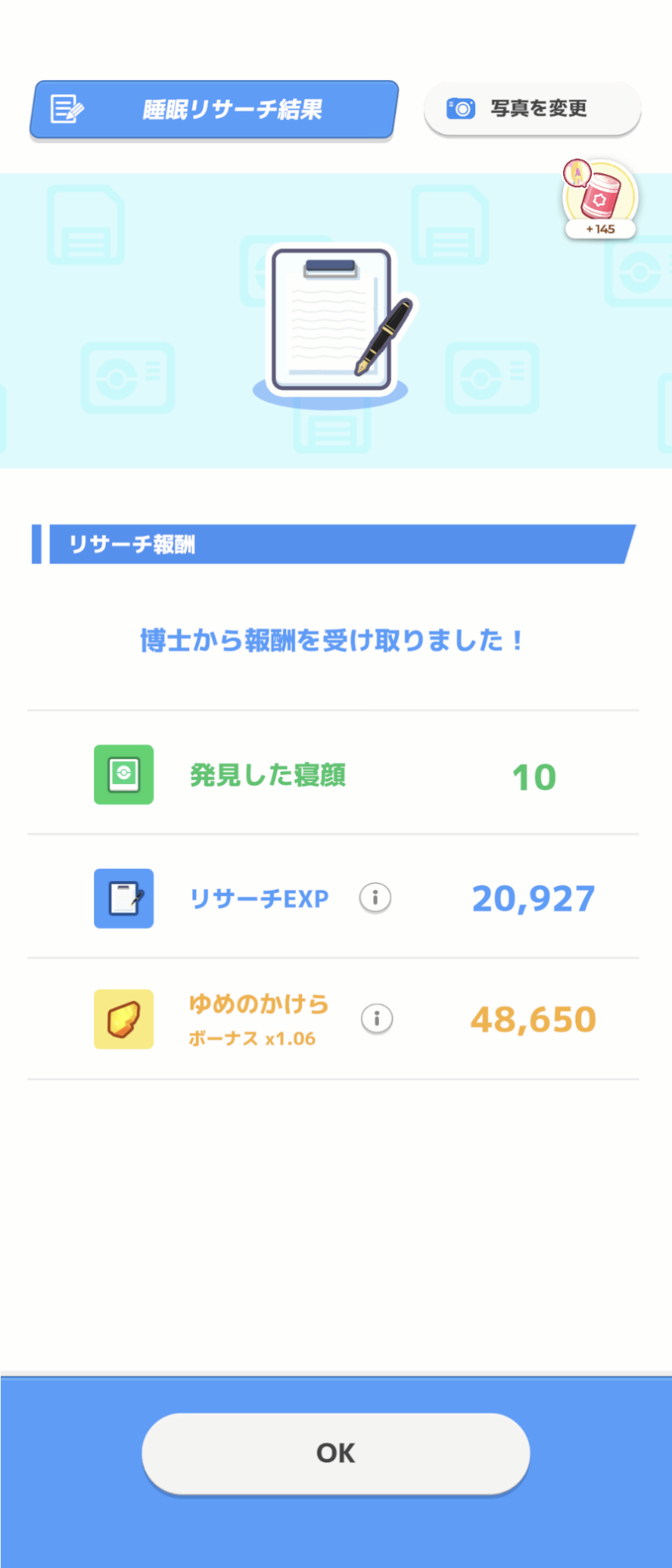Click the リサーチ報酬 section header
The height and width of the screenshot is (1568, 672).
(x=333, y=544)
